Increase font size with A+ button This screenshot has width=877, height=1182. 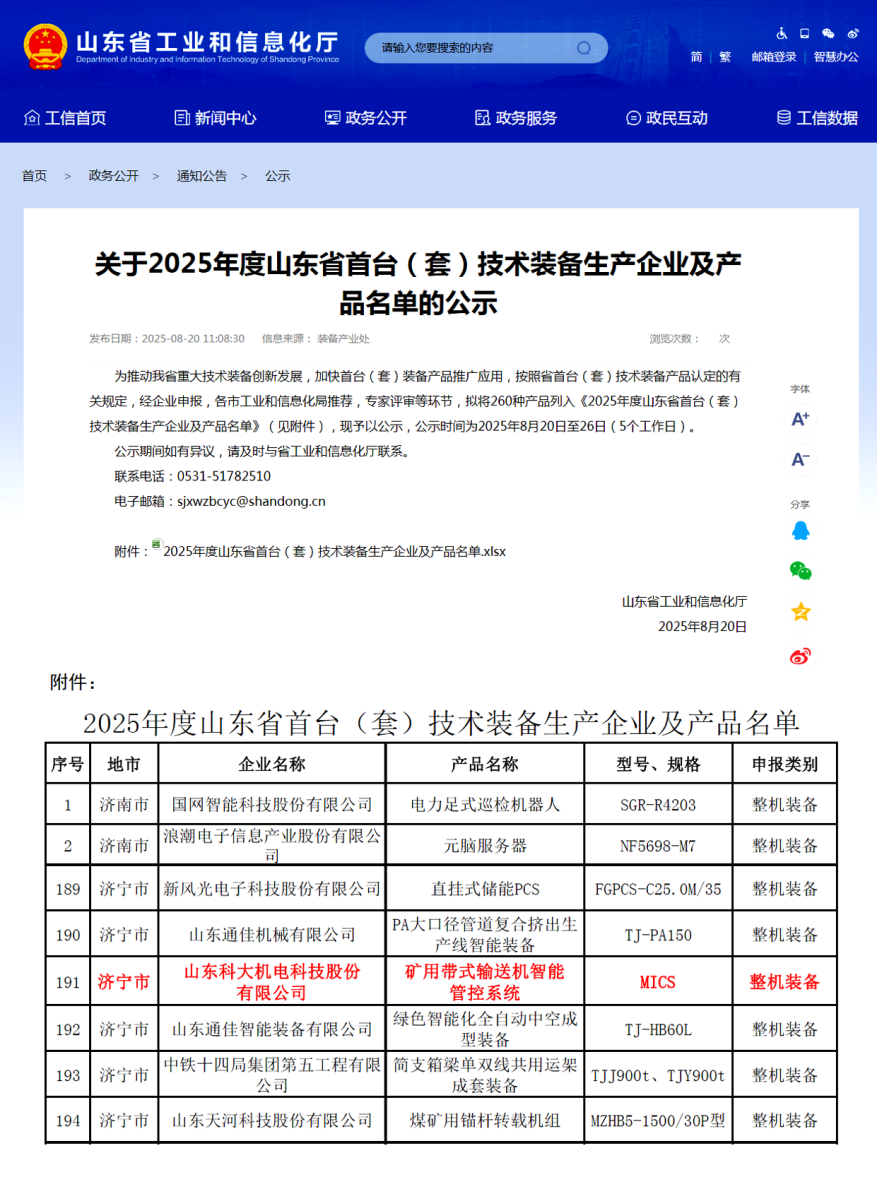point(800,419)
